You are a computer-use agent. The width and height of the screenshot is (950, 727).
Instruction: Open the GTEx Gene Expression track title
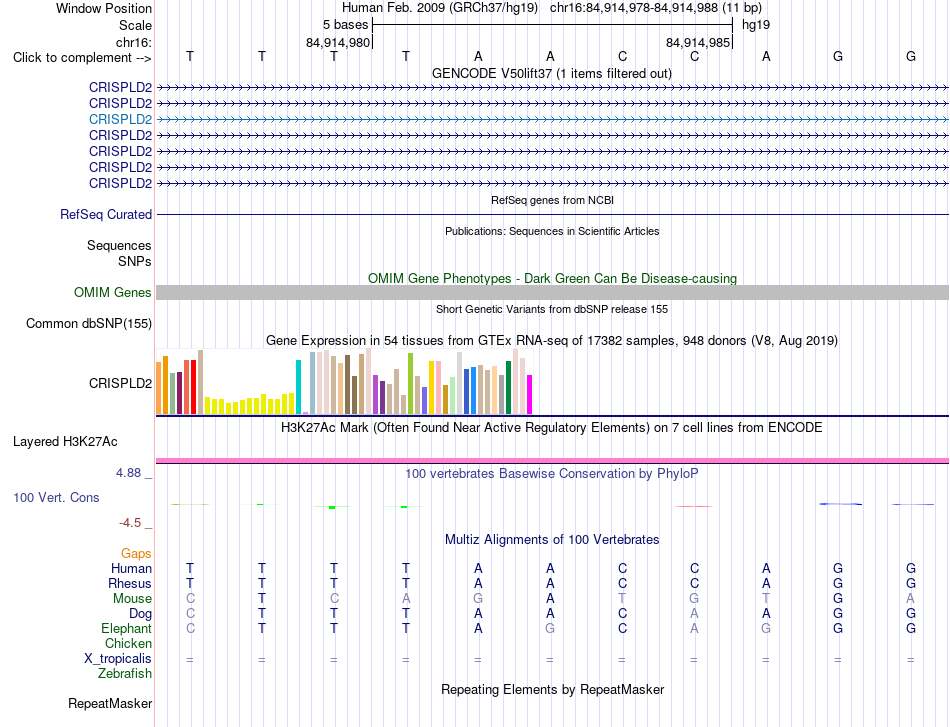pyautogui.click(x=552, y=340)
